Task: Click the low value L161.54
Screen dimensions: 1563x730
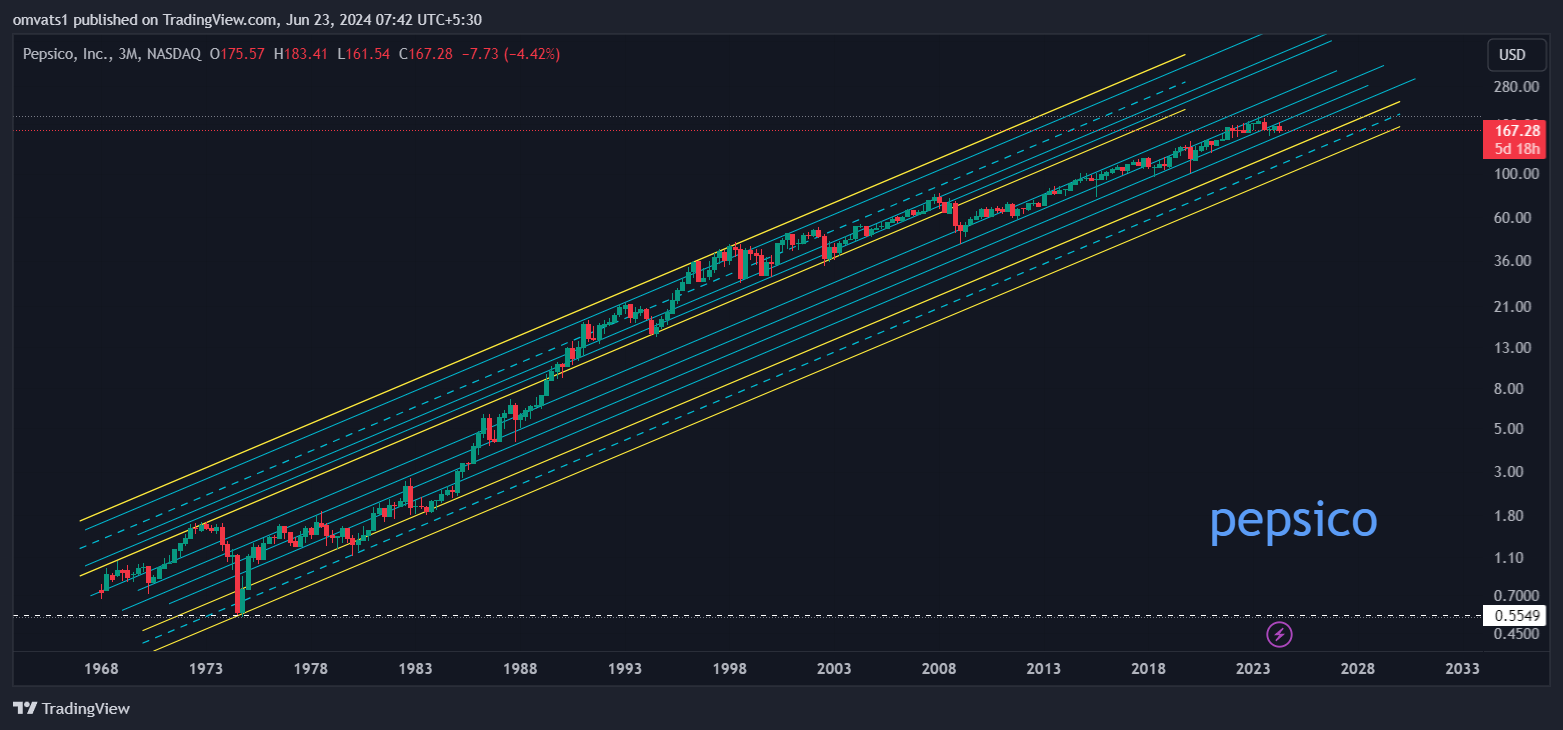Action: pos(362,54)
